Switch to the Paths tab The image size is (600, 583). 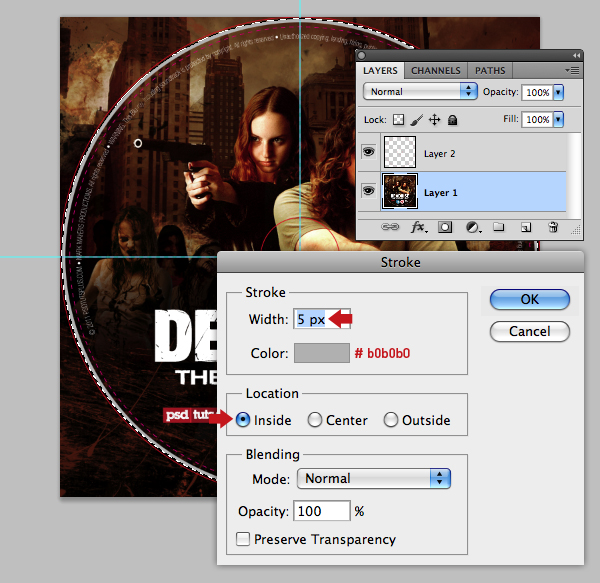490,71
